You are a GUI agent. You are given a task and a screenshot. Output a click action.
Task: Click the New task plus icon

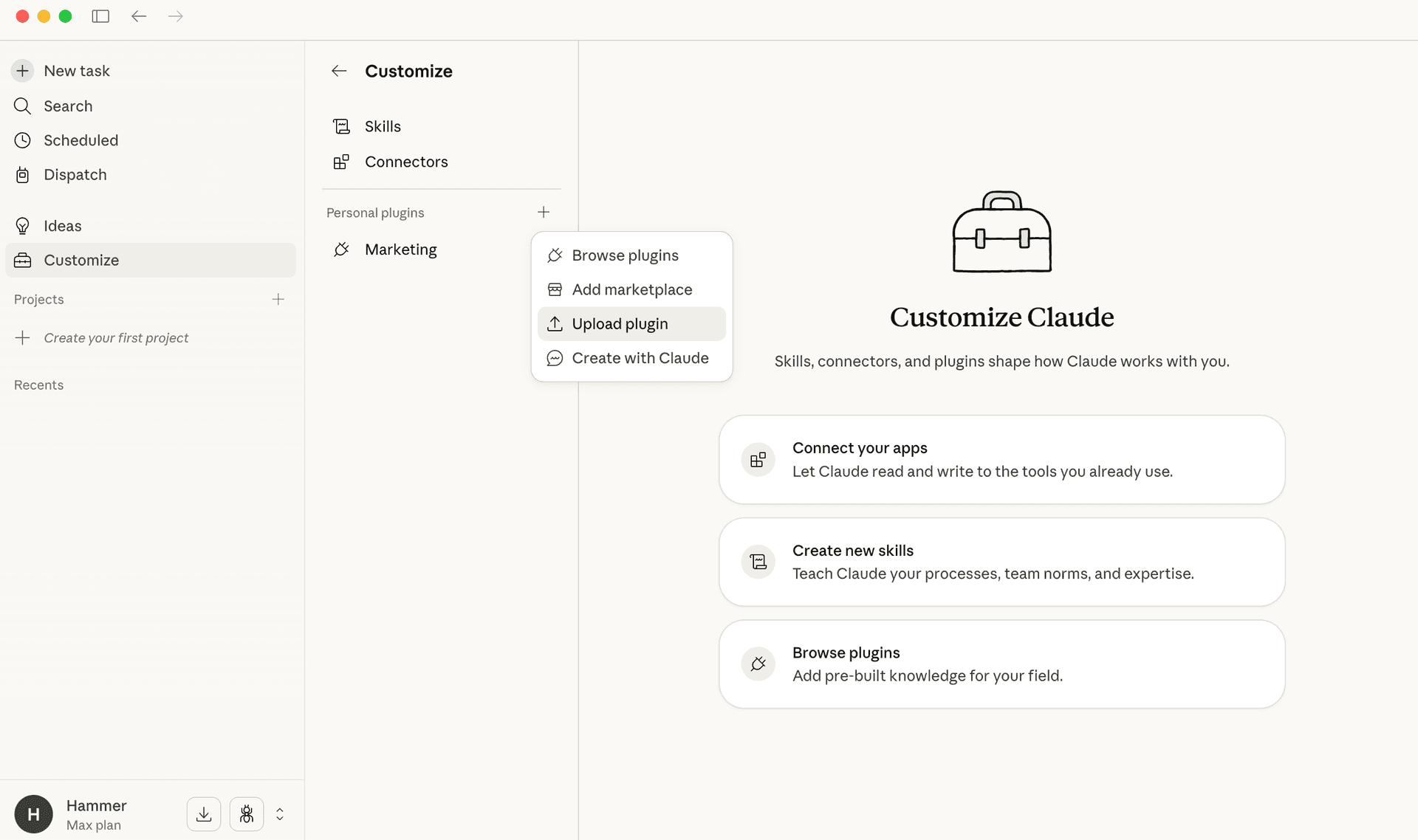pyautogui.click(x=23, y=71)
